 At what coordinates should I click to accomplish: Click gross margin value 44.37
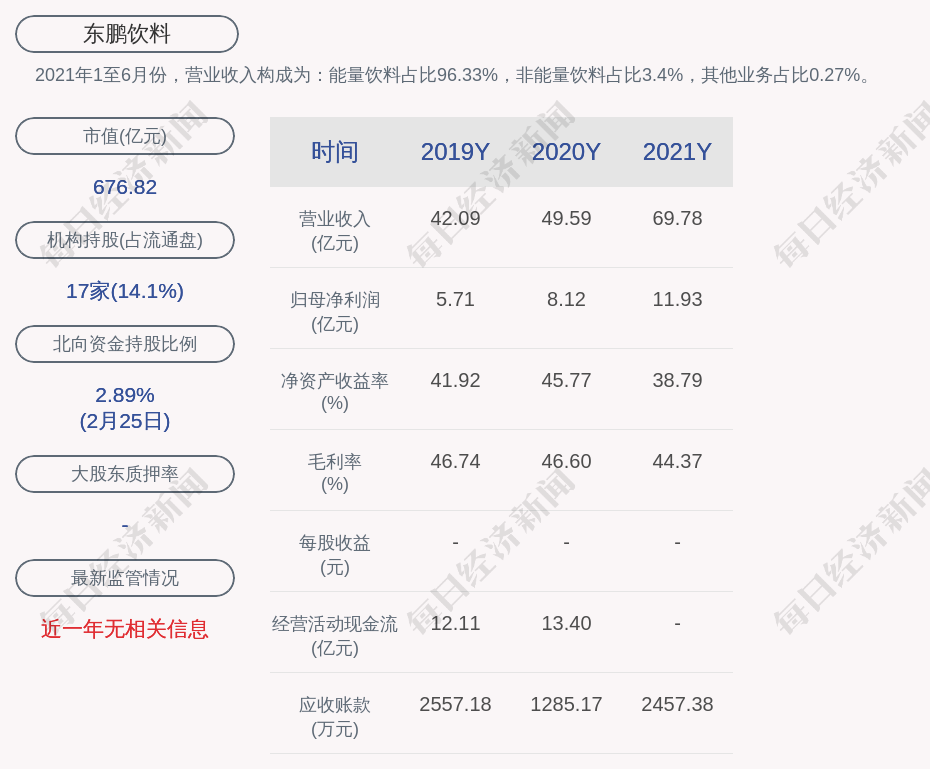tap(677, 461)
